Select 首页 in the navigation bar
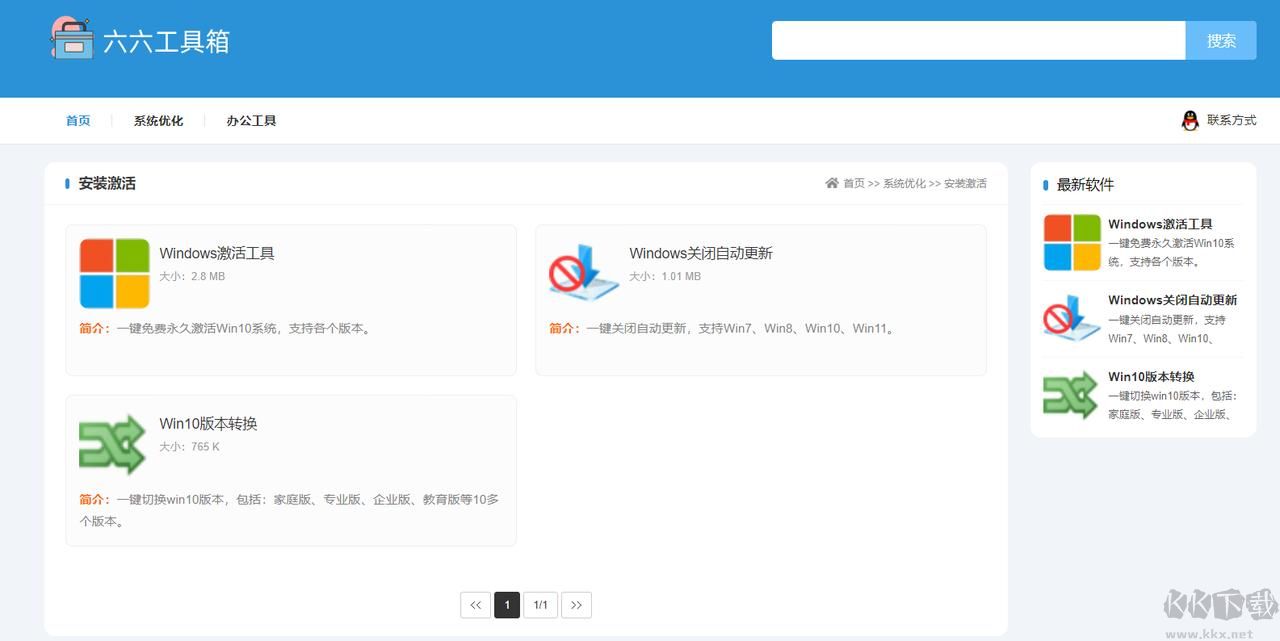Image resolution: width=1280 pixels, height=641 pixels. 78,120
